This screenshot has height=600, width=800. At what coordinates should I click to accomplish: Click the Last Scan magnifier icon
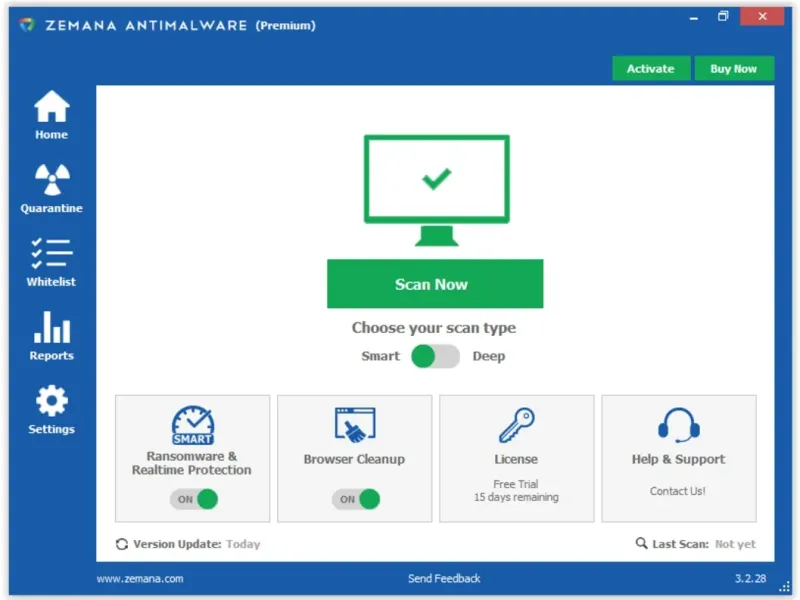pos(641,543)
